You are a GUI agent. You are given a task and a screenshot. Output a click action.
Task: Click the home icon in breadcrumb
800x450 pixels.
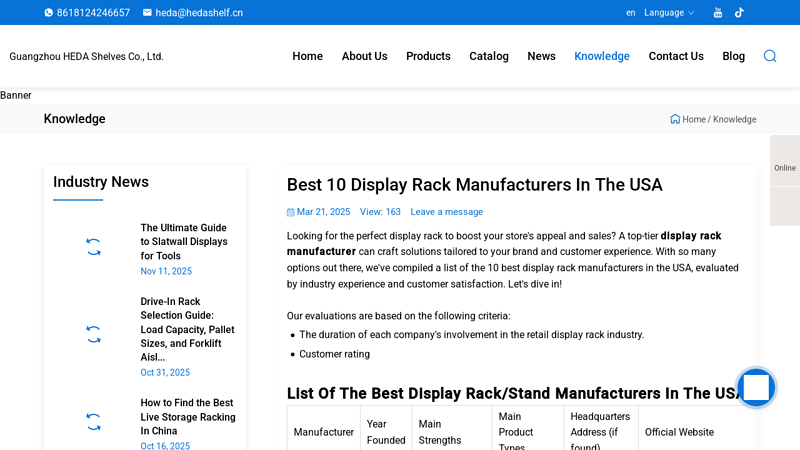[675, 119]
